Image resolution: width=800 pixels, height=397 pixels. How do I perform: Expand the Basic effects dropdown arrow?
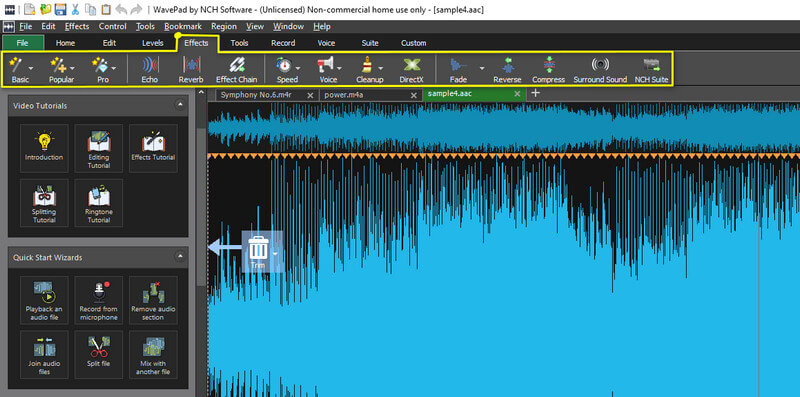click(32, 68)
